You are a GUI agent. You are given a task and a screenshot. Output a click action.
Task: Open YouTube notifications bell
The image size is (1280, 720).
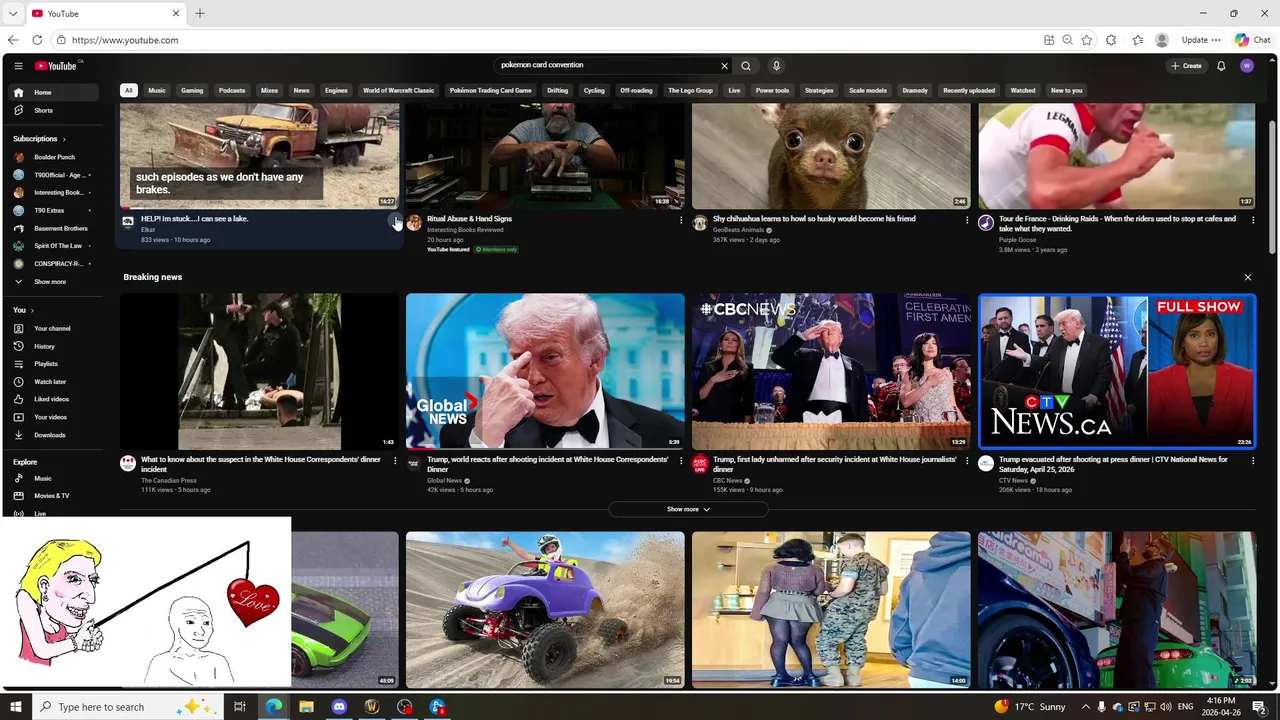click(x=1221, y=66)
